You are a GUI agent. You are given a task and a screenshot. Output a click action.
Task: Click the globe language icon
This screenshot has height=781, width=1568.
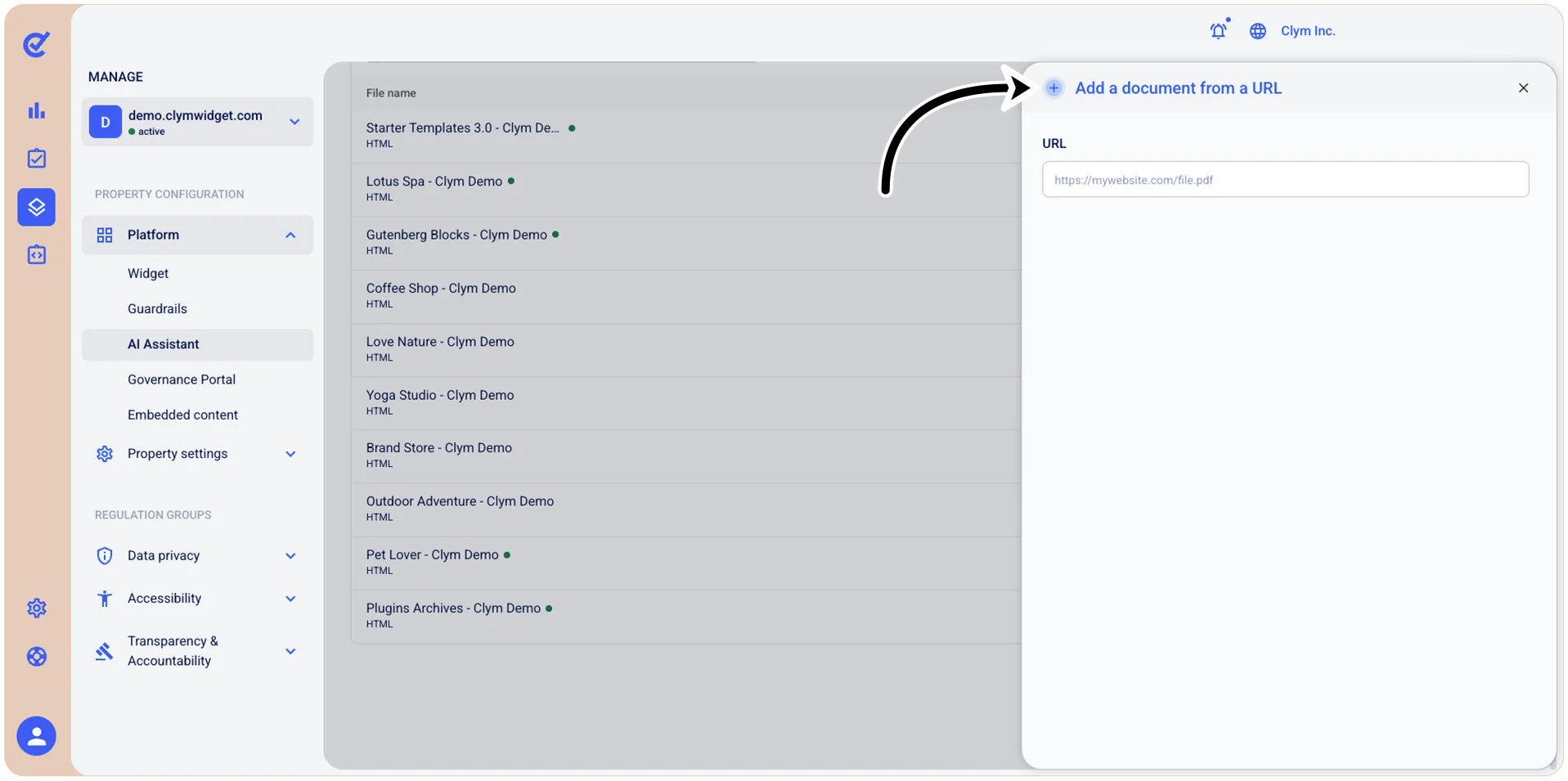click(1258, 31)
